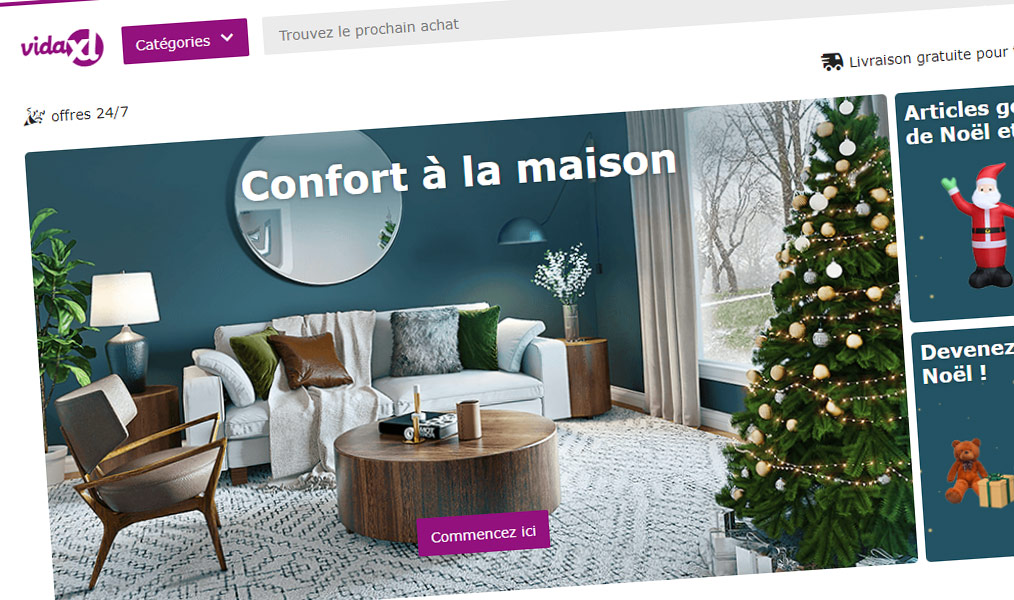Click the table lamp in banner image
Viewport: 1014px width, 600px height.
[125, 330]
